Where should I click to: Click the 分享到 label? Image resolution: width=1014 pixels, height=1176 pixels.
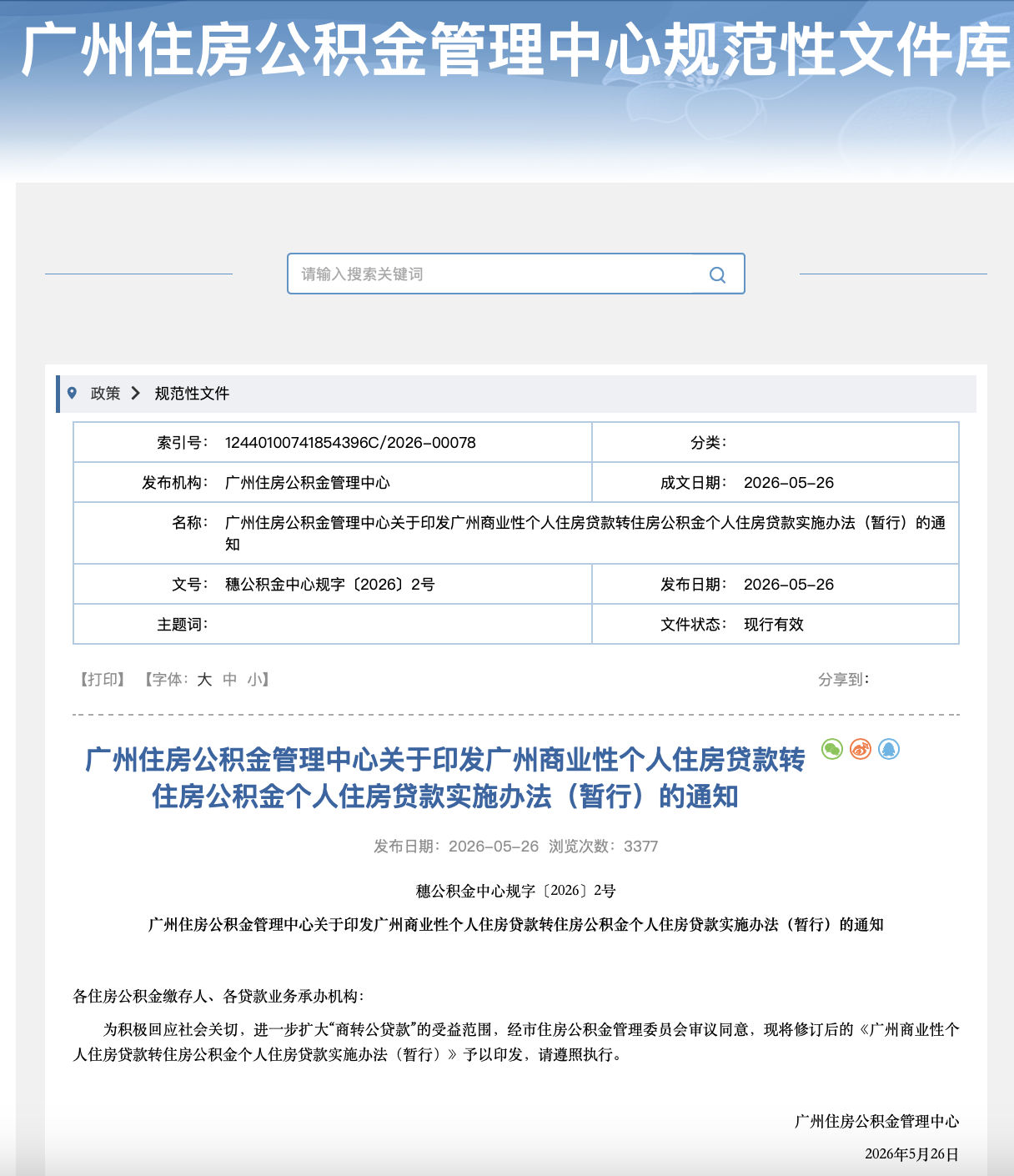click(x=844, y=680)
